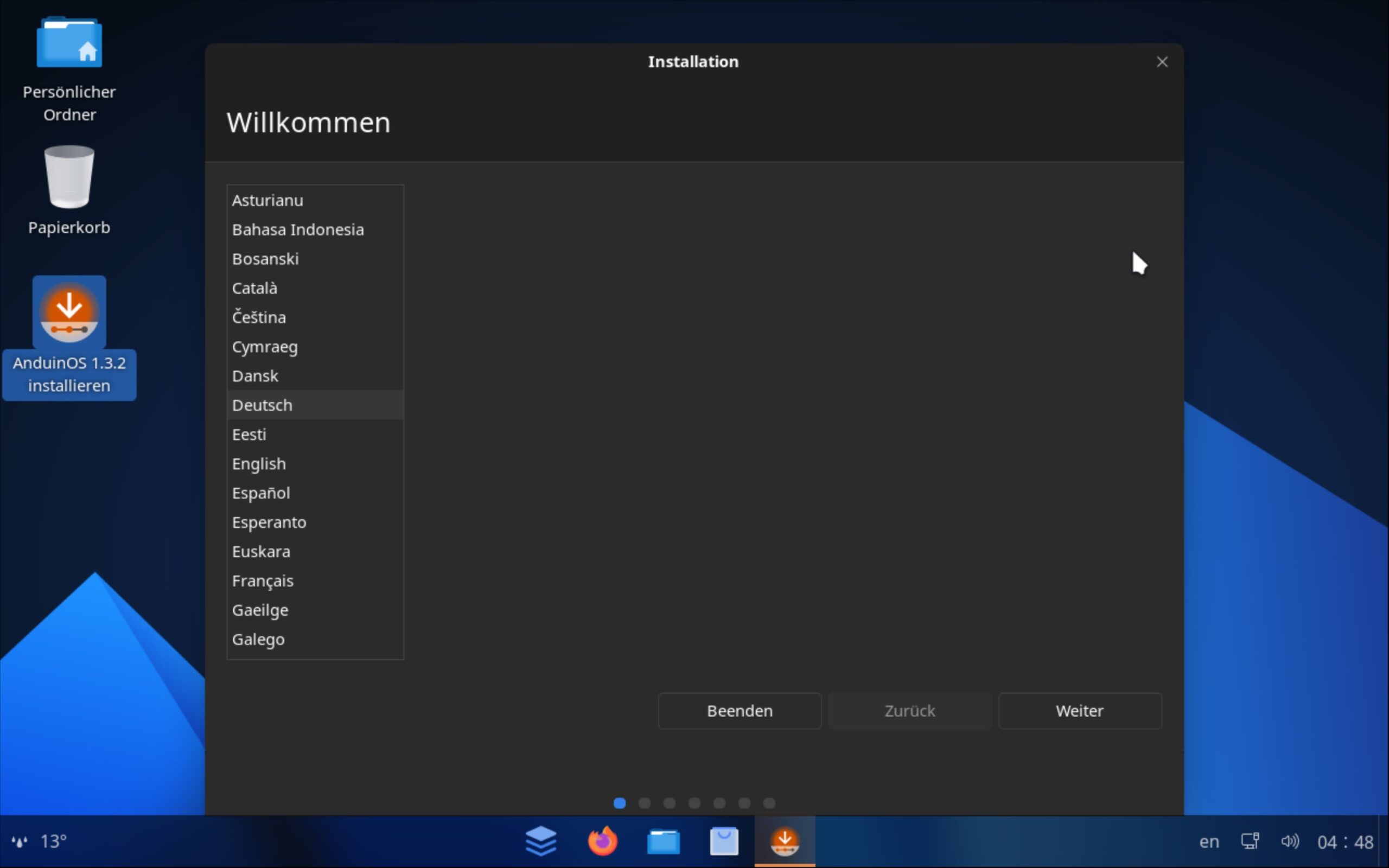Select Español language
This screenshot has width=1389, height=868.
(316, 493)
